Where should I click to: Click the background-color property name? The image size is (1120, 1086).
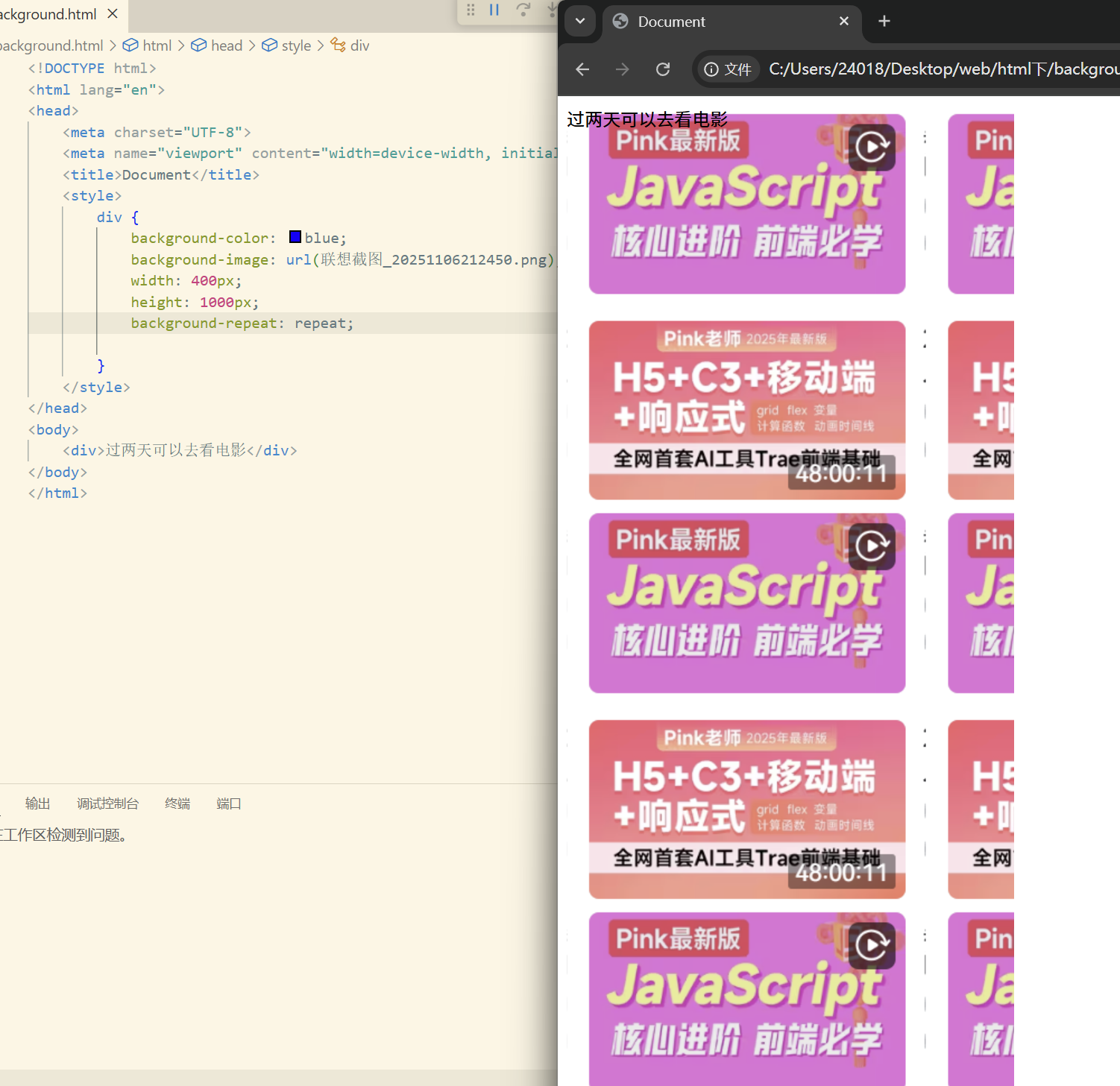click(x=200, y=238)
